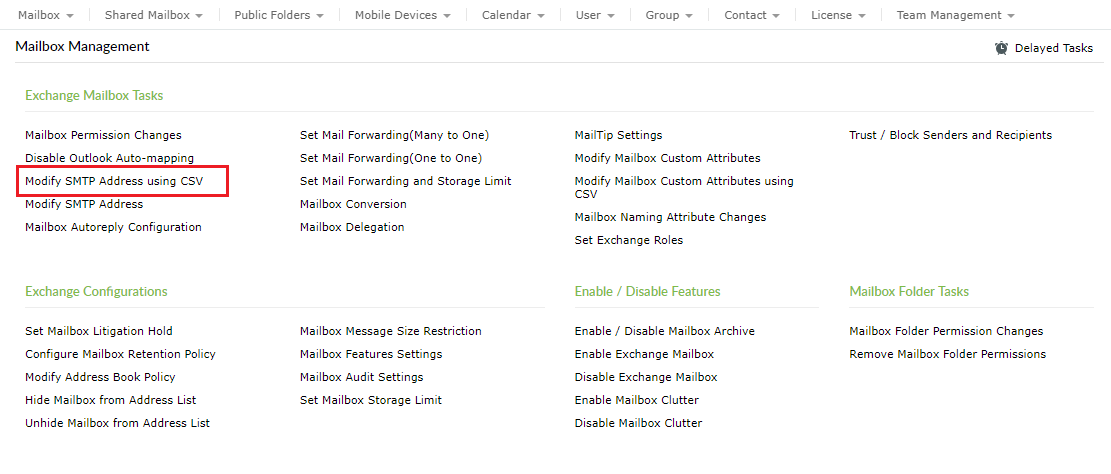Expand the Public Folders menu
Image resolution: width=1111 pixels, height=474 pixels.
coord(279,15)
